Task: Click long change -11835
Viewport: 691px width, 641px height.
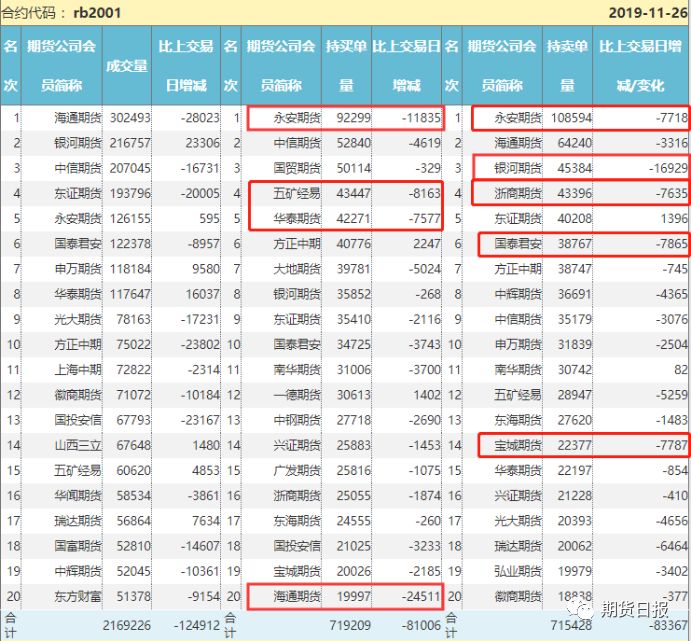Action: (x=421, y=118)
